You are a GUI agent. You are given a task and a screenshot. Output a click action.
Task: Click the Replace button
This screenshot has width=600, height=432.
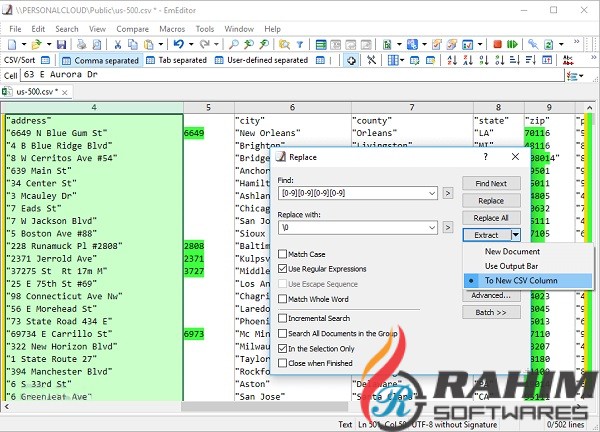pyautogui.click(x=491, y=201)
